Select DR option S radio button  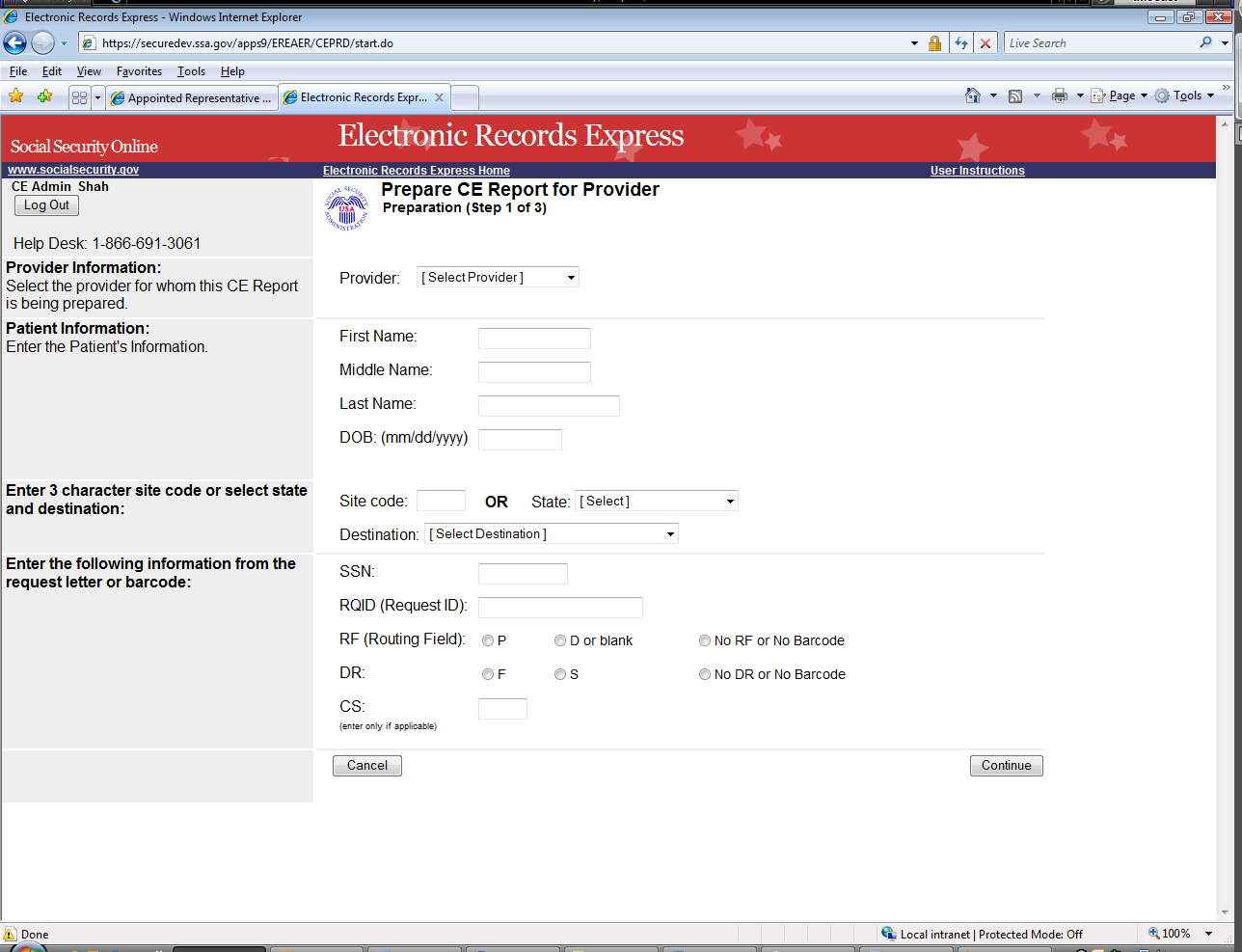click(560, 674)
